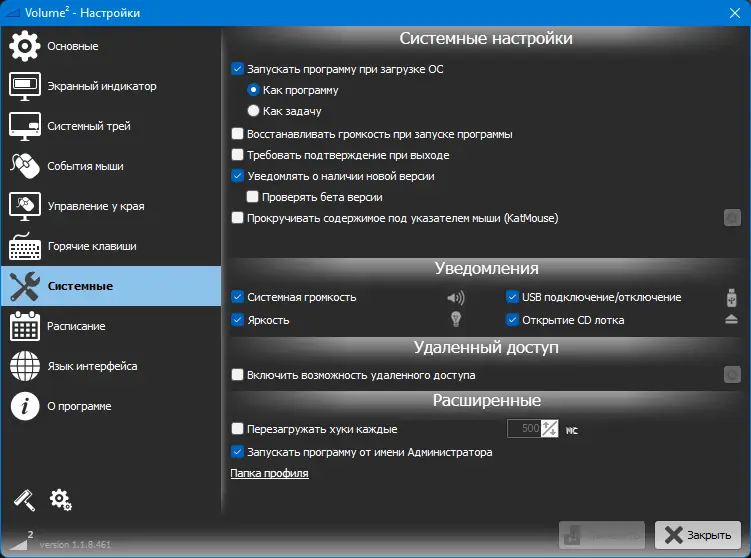
Task: Open the Расписание section
Action: point(111,326)
